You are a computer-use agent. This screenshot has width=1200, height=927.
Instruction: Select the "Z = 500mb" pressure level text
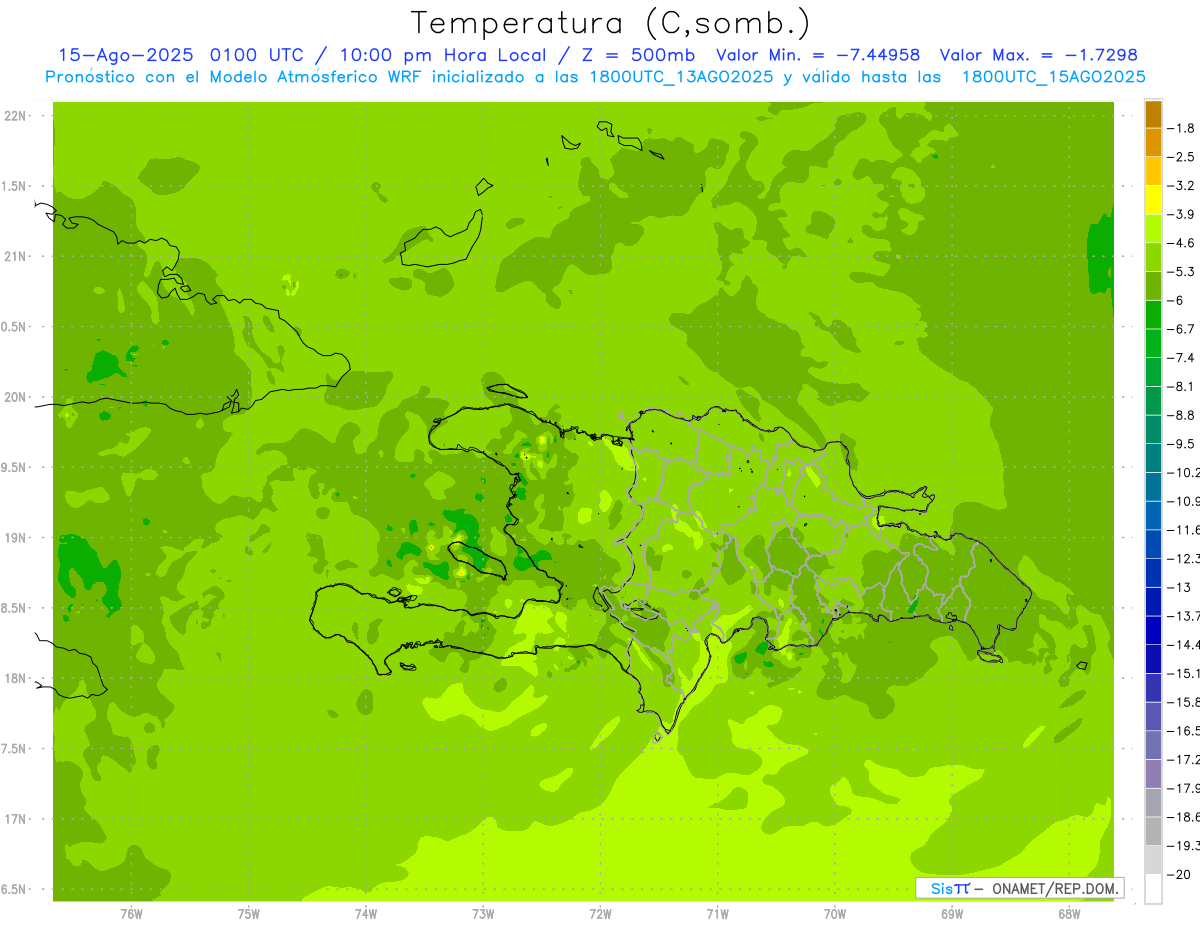[x=637, y=56]
